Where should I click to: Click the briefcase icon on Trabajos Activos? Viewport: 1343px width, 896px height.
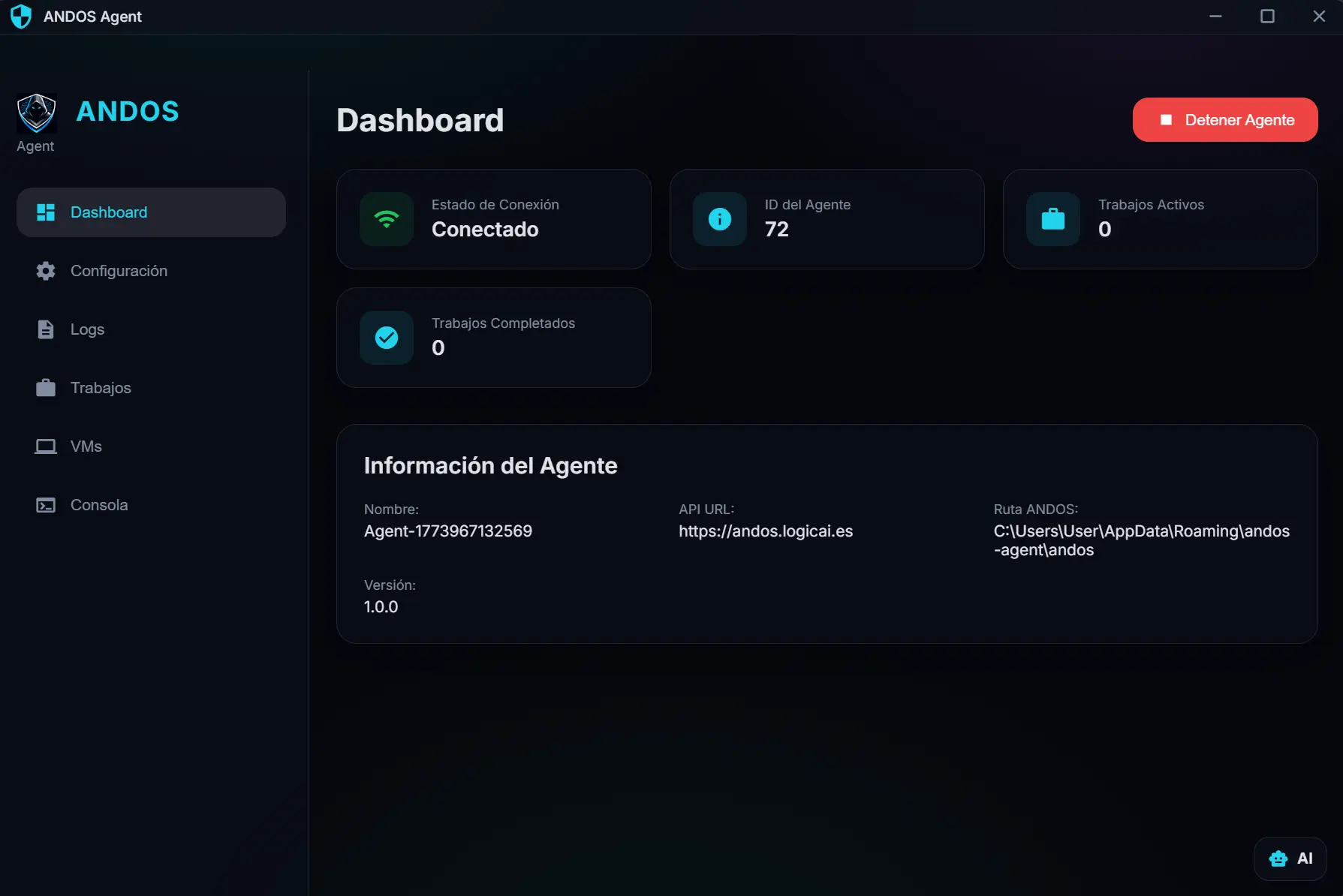pyautogui.click(x=1052, y=219)
